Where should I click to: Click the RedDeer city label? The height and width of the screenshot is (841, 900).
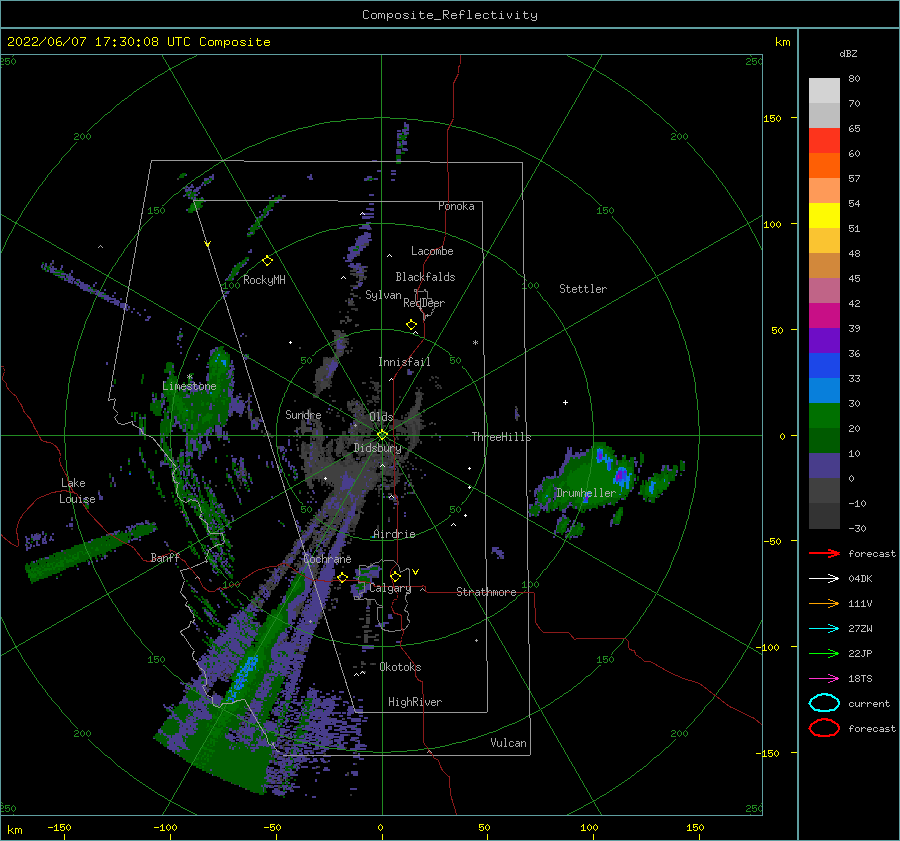click(424, 303)
